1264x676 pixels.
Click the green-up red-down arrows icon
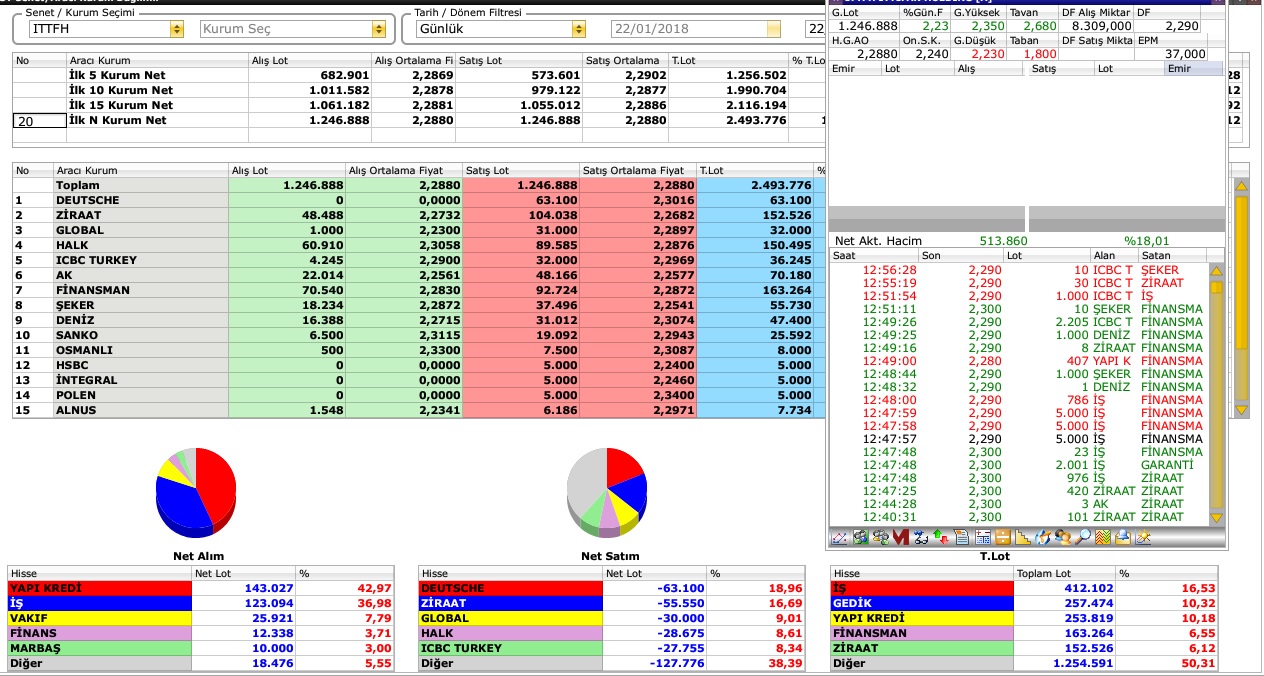(x=940, y=538)
